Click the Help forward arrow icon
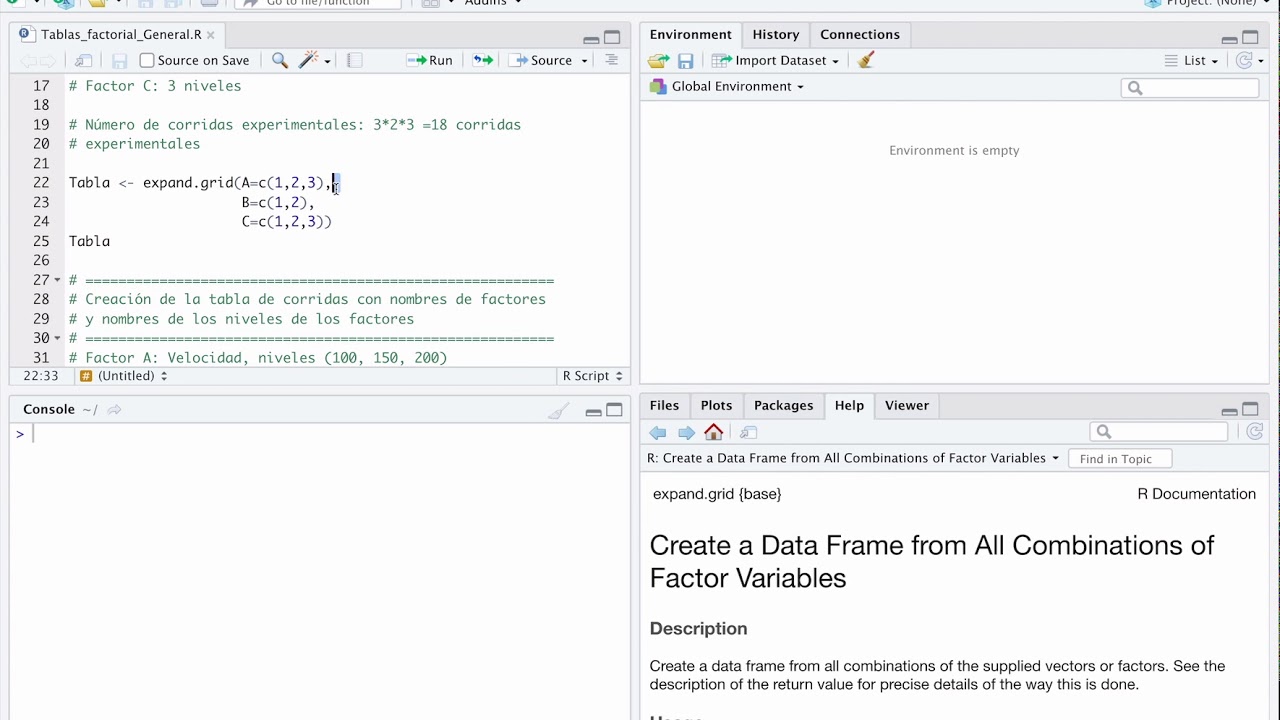Image resolution: width=1280 pixels, height=720 pixels. 686,432
